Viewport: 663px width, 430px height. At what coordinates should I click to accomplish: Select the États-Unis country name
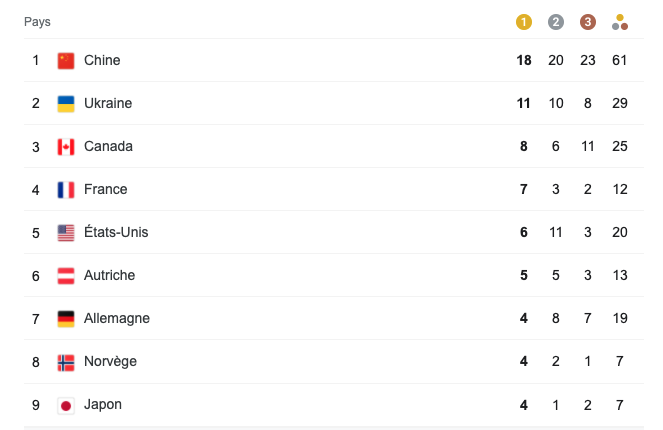click(116, 233)
